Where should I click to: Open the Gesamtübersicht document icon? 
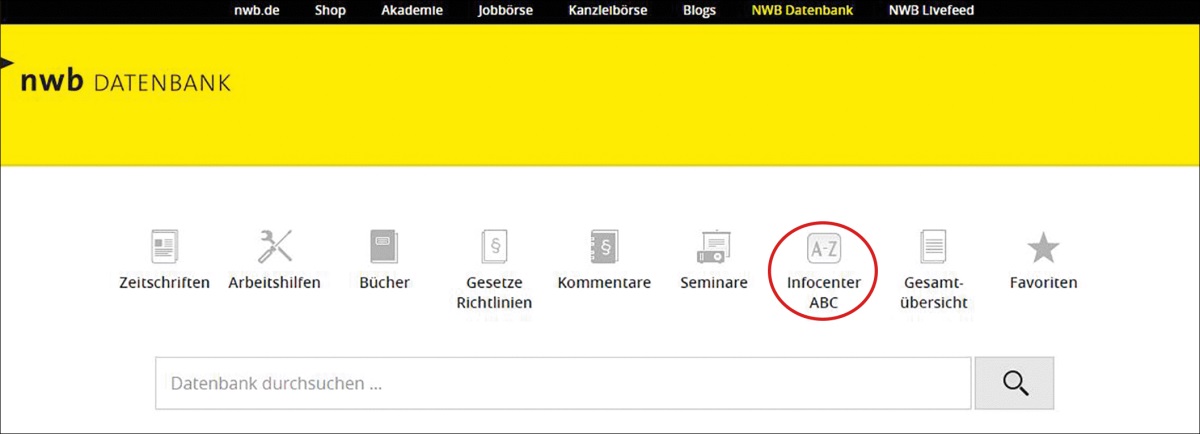(x=933, y=246)
